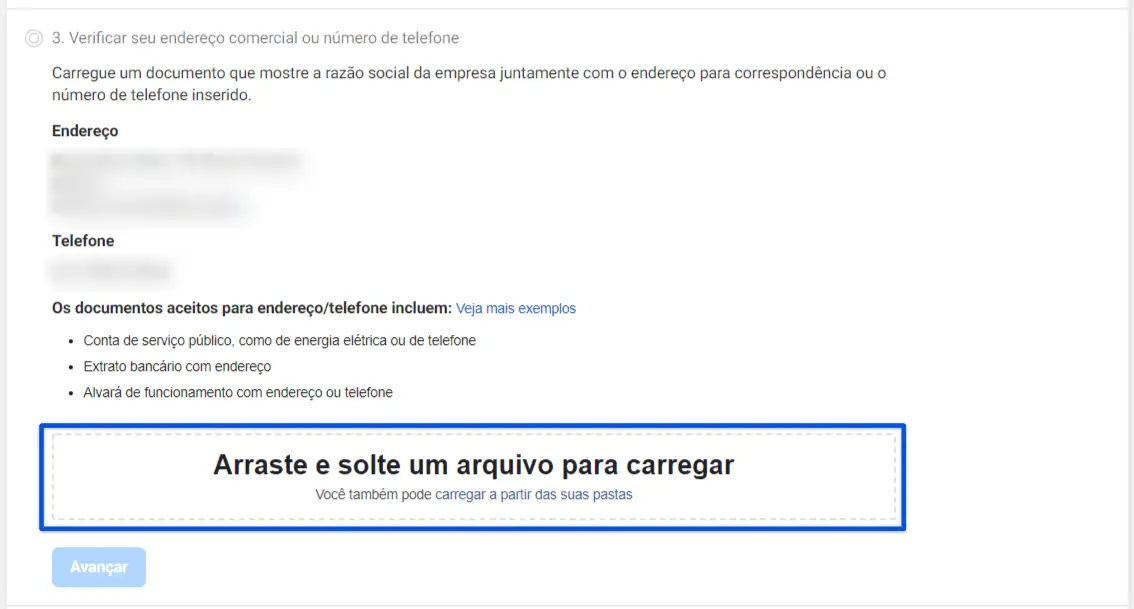
Task: Click 'carregar a partir das suas pastas' link
Action: [x=534, y=495]
